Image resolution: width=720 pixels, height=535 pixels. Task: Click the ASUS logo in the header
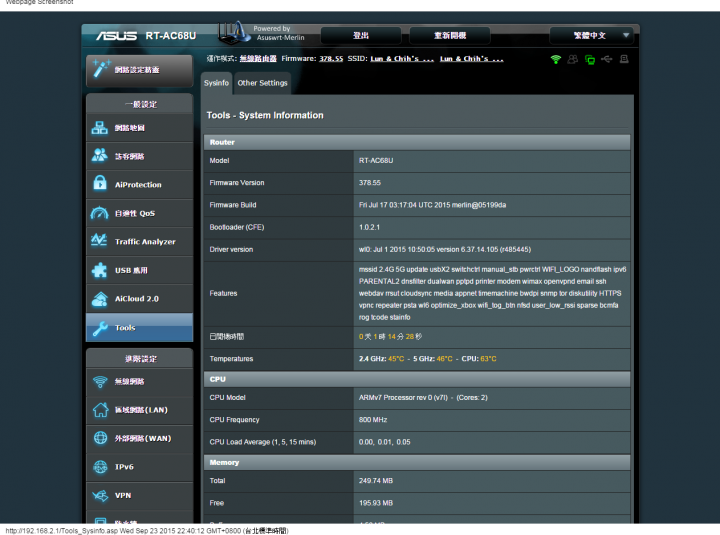[x=117, y=36]
